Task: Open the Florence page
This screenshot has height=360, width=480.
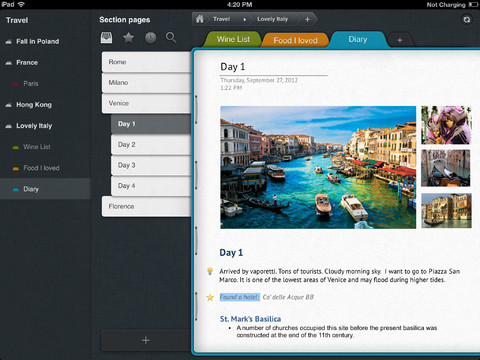Action: (x=146, y=207)
